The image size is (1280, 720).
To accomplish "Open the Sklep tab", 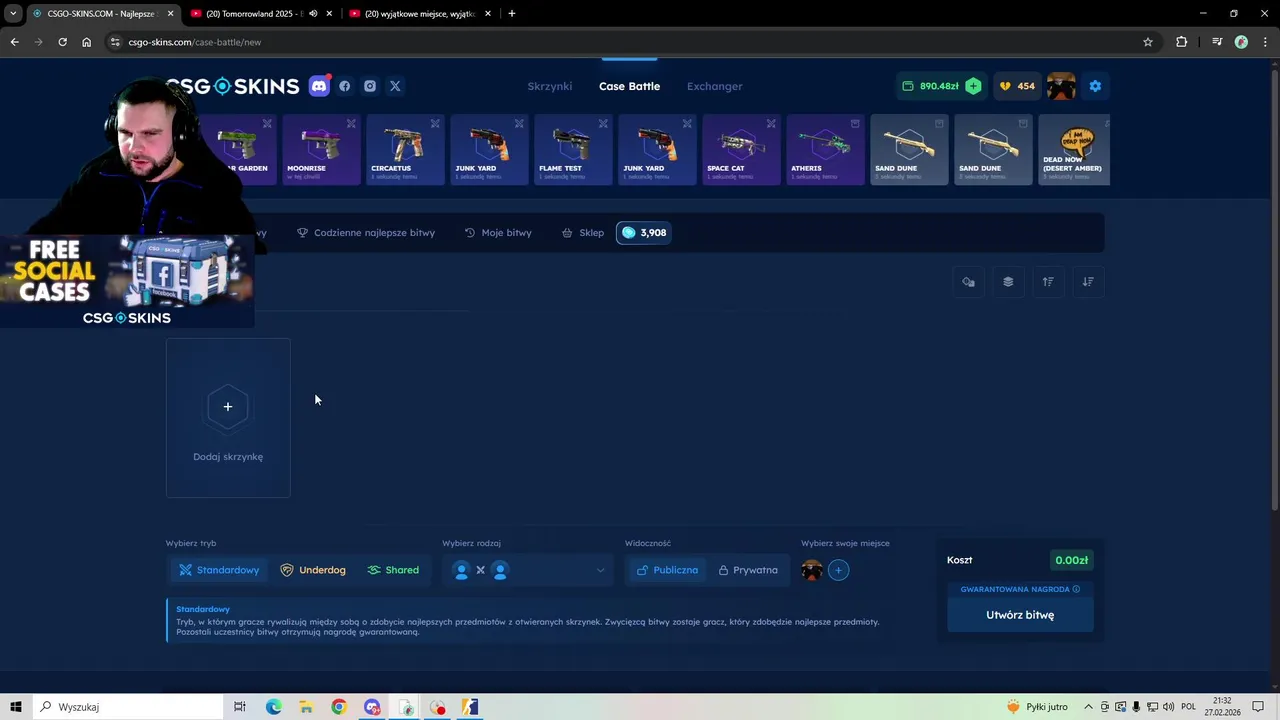I will [x=583, y=233].
